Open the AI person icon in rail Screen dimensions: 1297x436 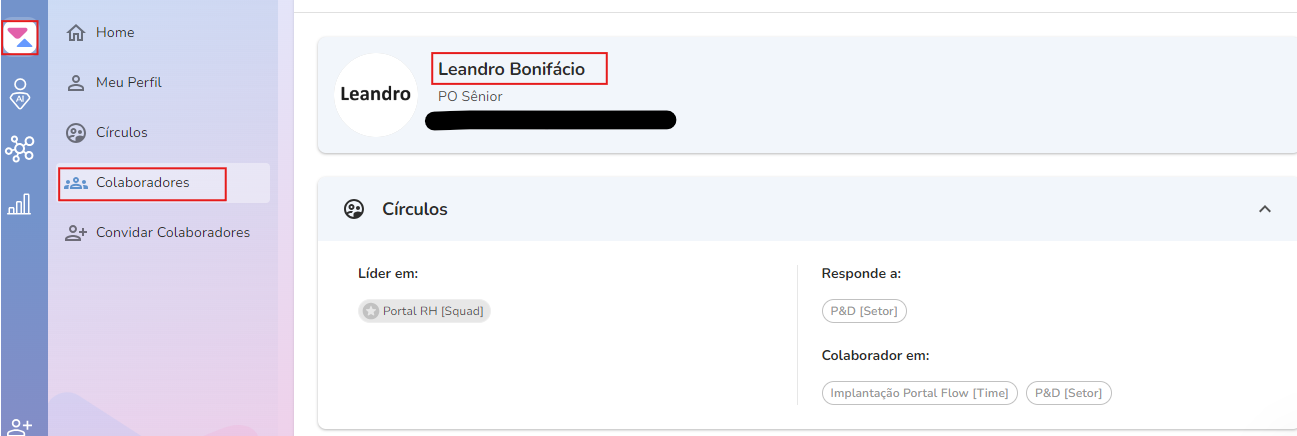pos(19,93)
